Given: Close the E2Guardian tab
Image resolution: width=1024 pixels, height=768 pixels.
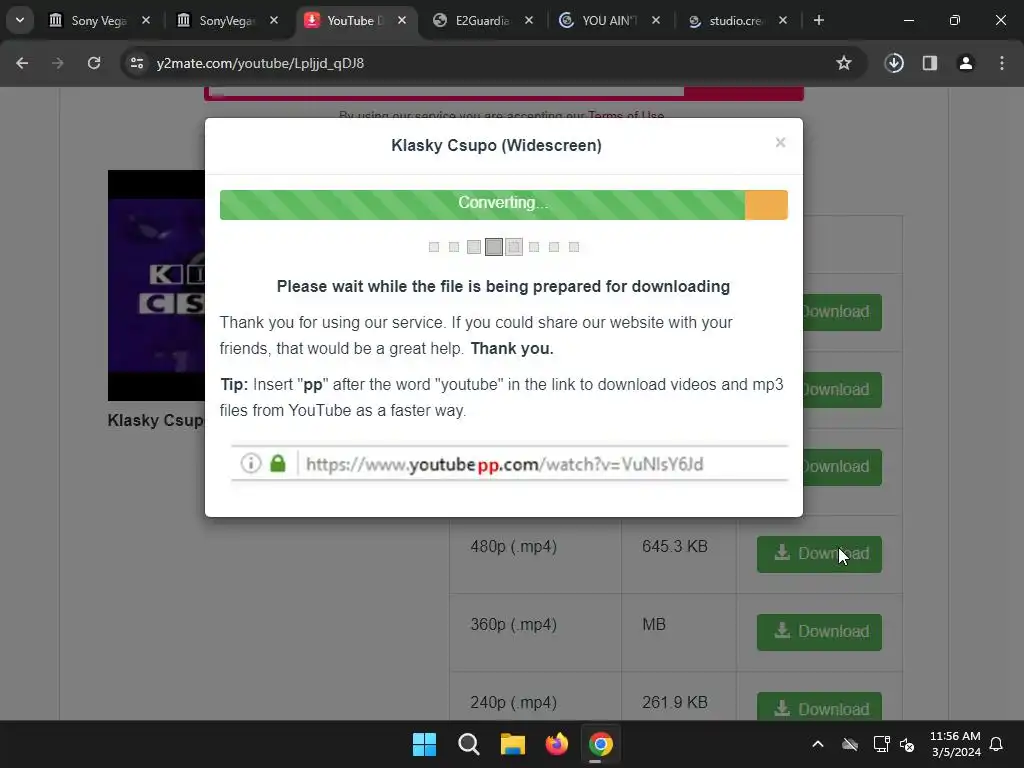Looking at the screenshot, I should pos(529,20).
